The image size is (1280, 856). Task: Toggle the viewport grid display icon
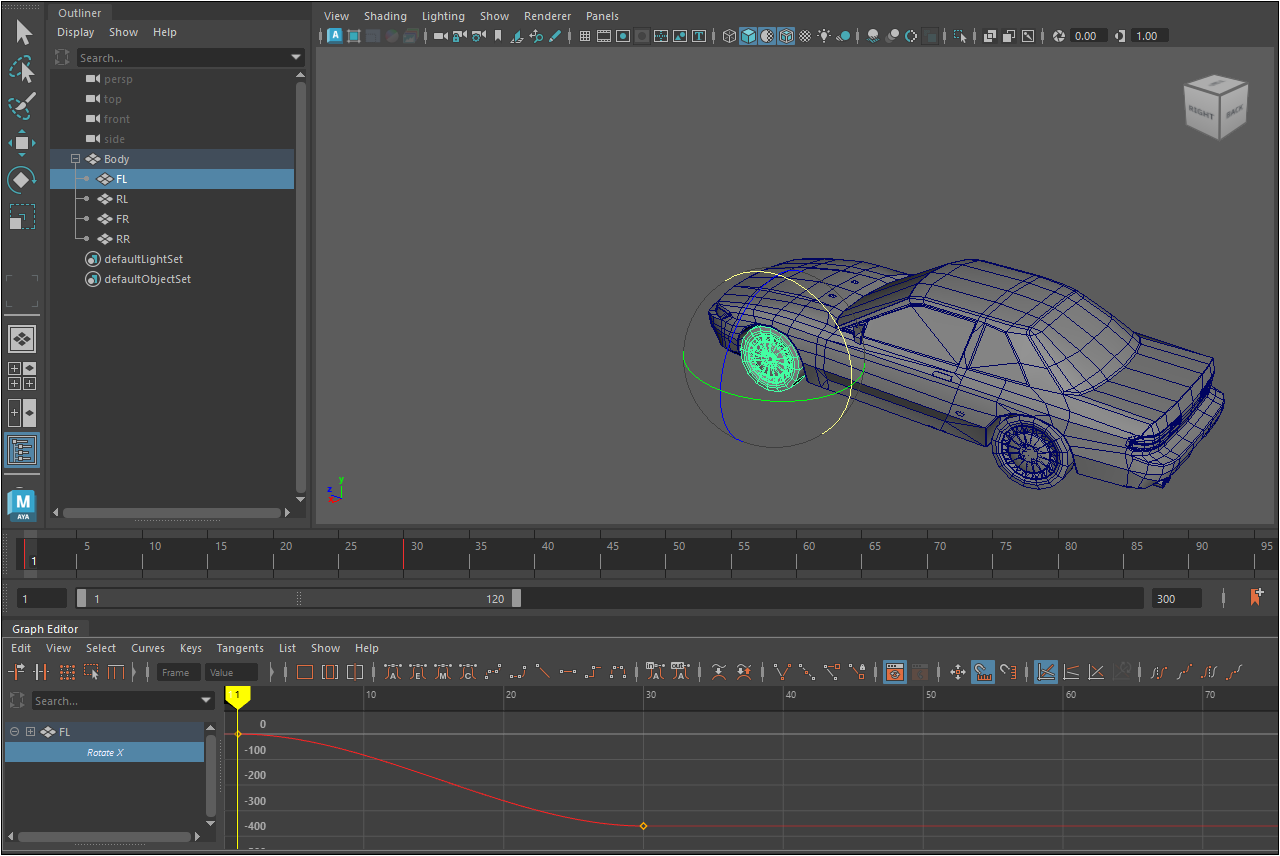point(585,36)
